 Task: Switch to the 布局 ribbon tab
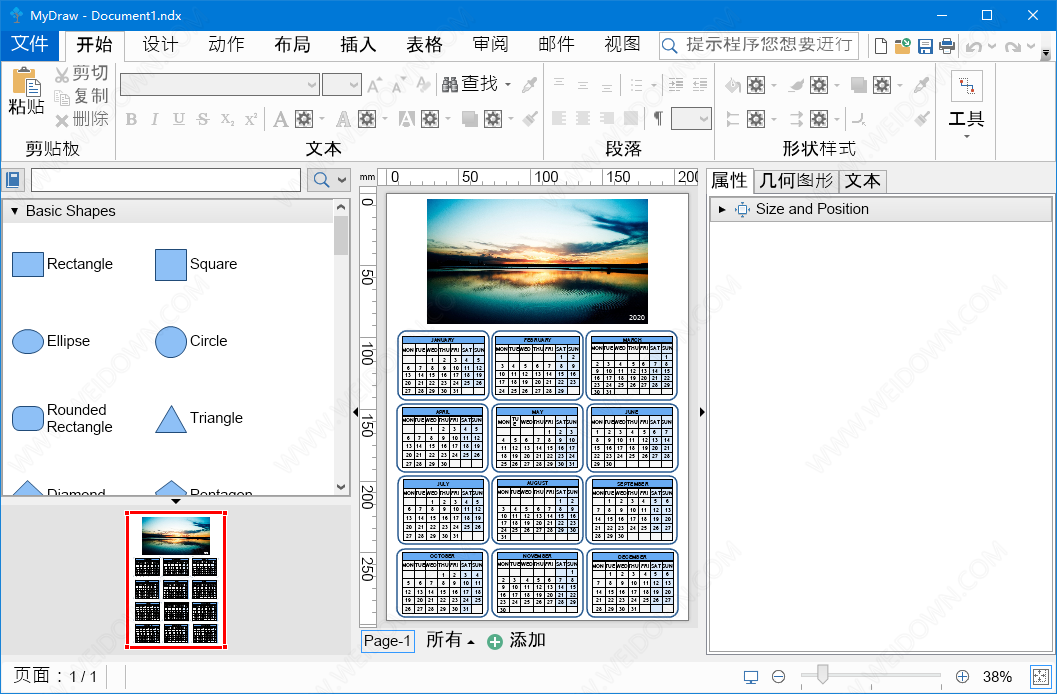point(293,44)
